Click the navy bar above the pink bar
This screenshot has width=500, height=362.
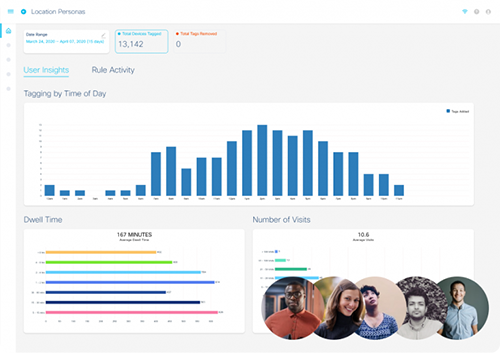click(123, 302)
